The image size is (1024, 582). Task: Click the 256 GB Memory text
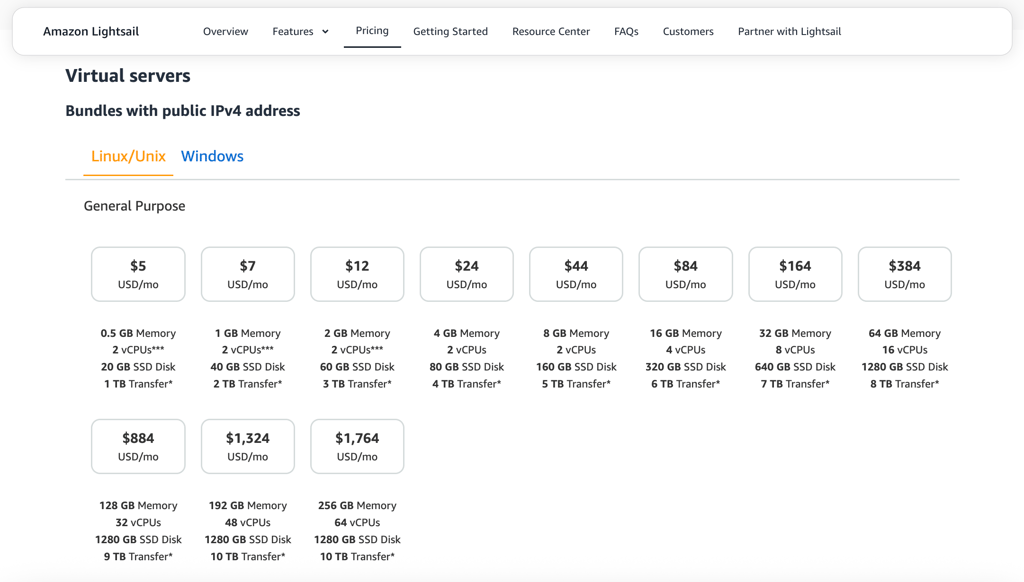(x=357, y=506)
